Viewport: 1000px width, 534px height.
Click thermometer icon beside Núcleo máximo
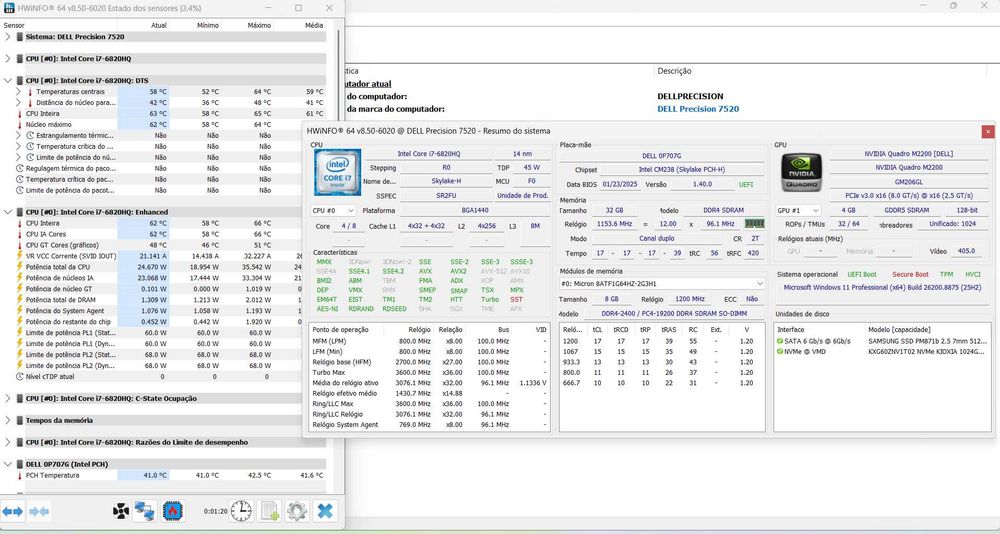(x=19, y=124)
